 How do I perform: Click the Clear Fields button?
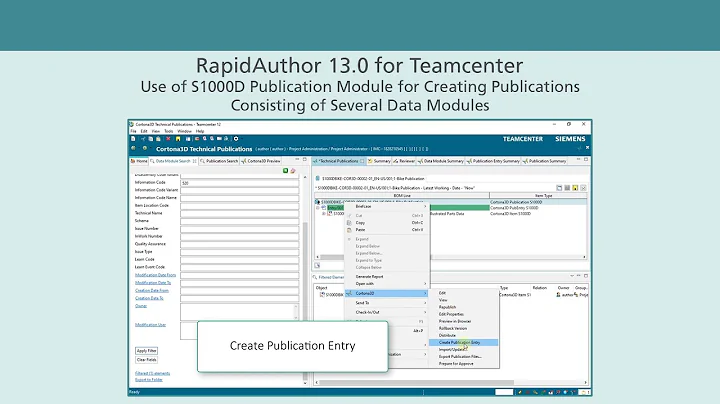[x=146, y=360]
